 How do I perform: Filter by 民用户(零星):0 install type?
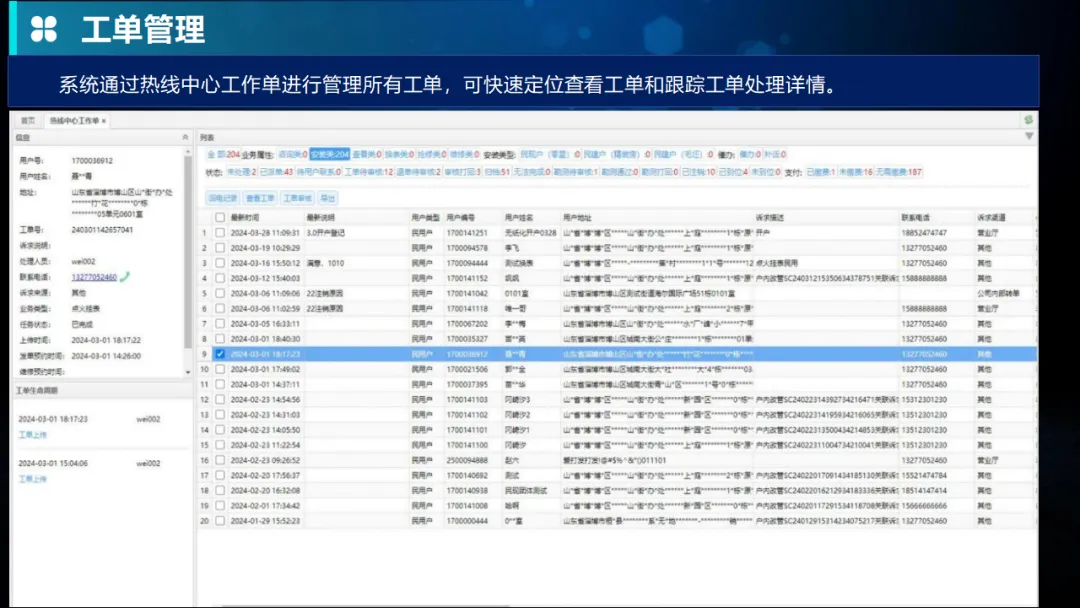click(x=550, y=154)
